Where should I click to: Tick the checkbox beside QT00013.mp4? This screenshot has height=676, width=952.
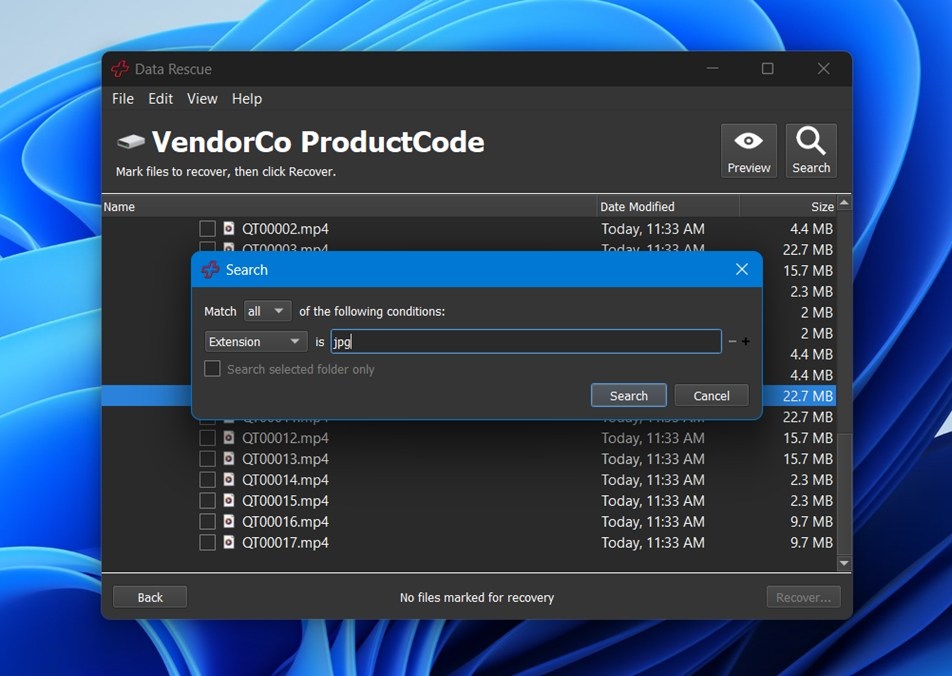(x=207, y=459)
